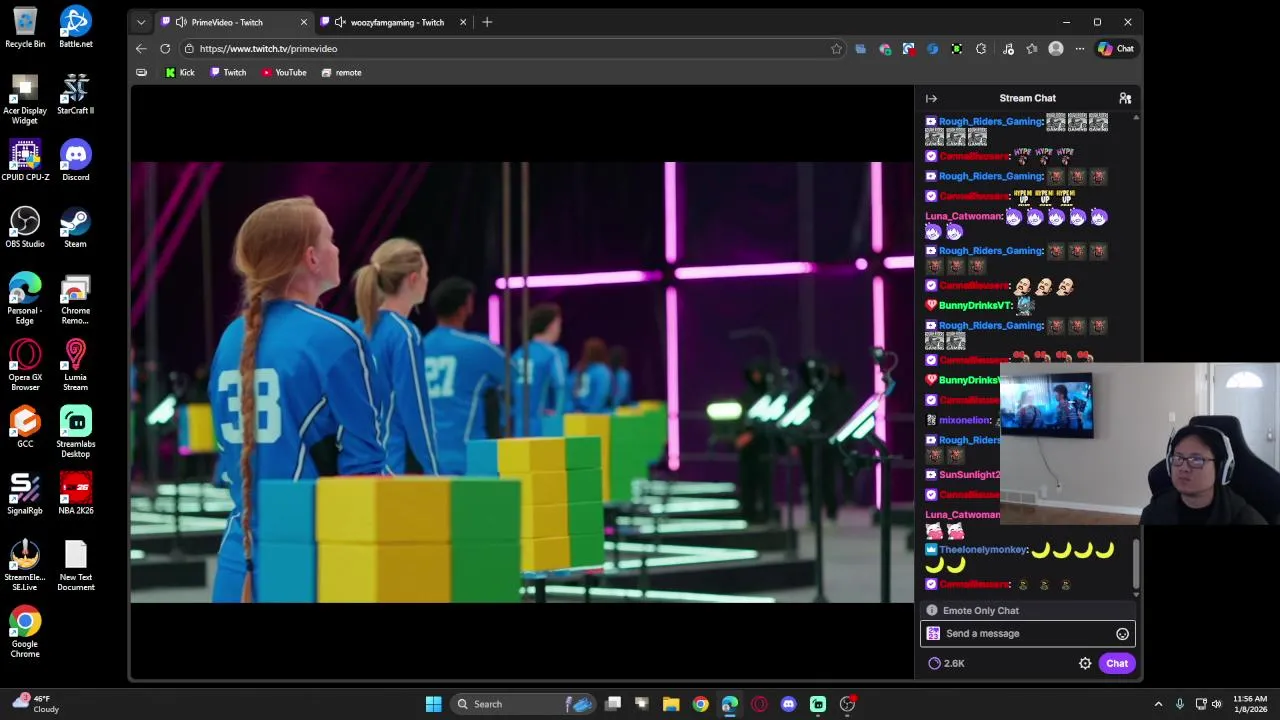Open Edge Copilot Chat button
Viewport: 1280px width, 720px height.
click(1116, 48)
